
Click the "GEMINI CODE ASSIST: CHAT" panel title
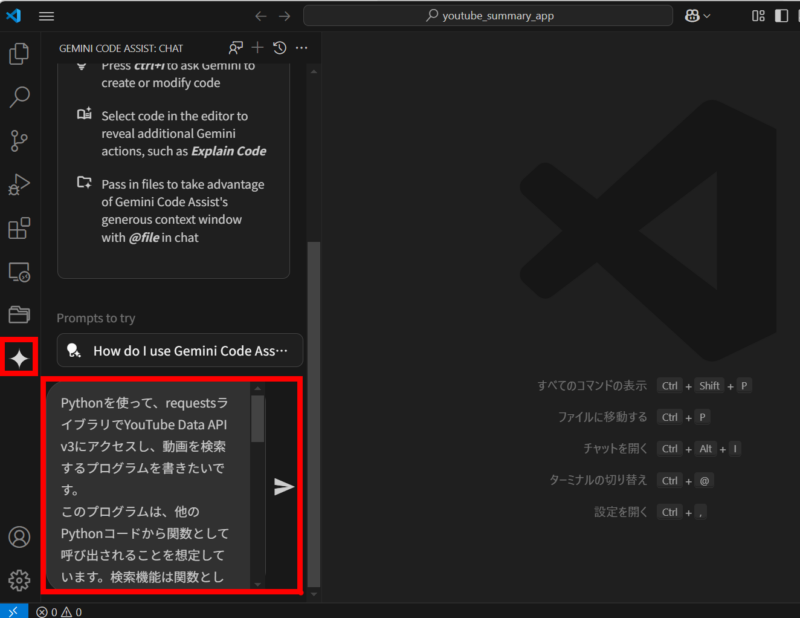(x=121, y=48)
